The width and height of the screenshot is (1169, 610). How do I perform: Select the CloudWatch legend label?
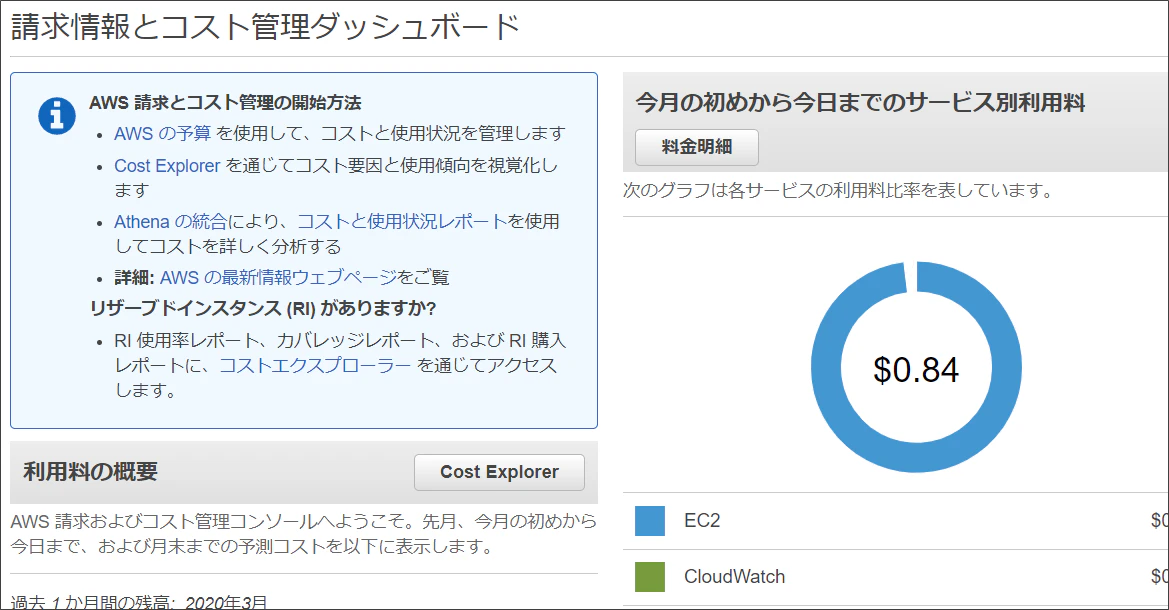tap(734, 576)
